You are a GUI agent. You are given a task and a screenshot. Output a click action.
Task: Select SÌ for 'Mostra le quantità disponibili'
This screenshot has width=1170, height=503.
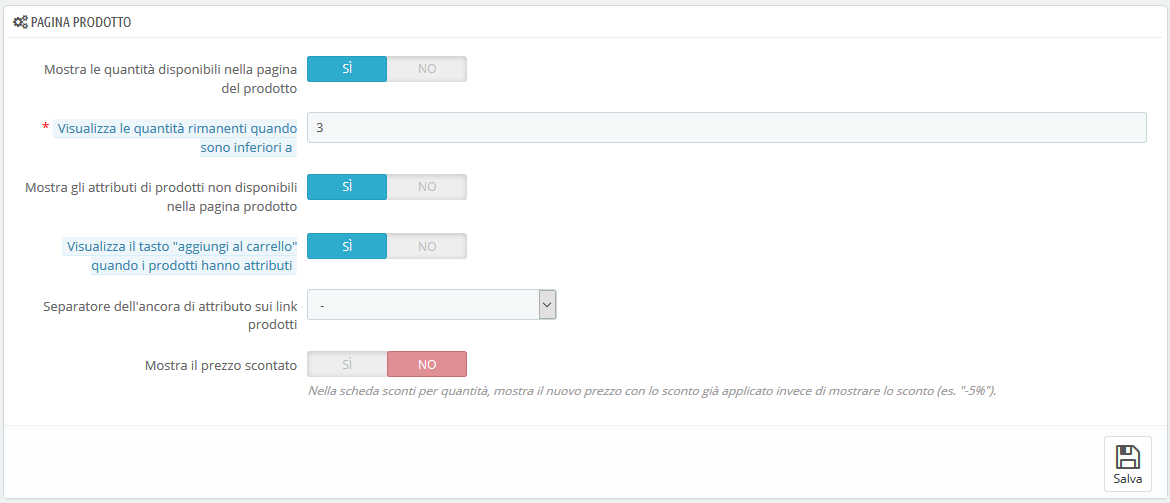(347, 69)
